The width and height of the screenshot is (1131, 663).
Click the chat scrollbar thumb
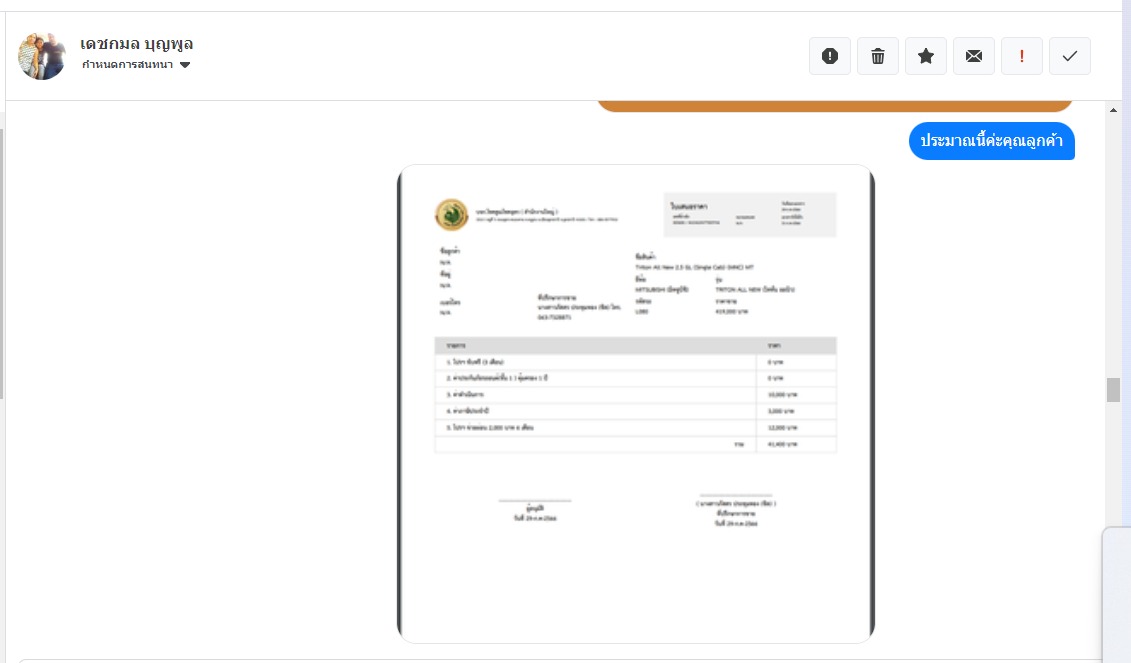click(1113, 390)
